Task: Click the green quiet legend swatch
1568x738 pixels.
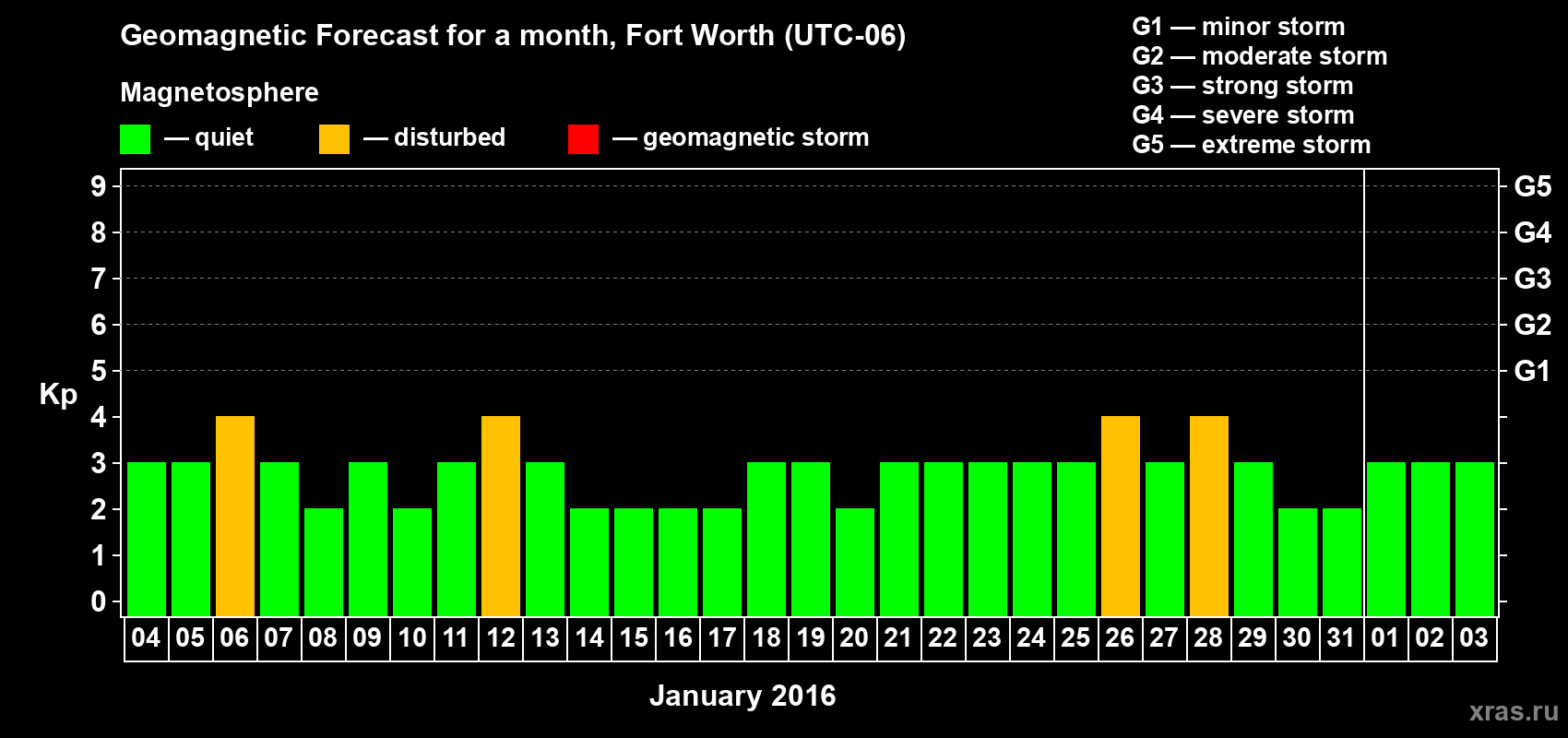Action: pyautogui.click(x=135, y=139)
